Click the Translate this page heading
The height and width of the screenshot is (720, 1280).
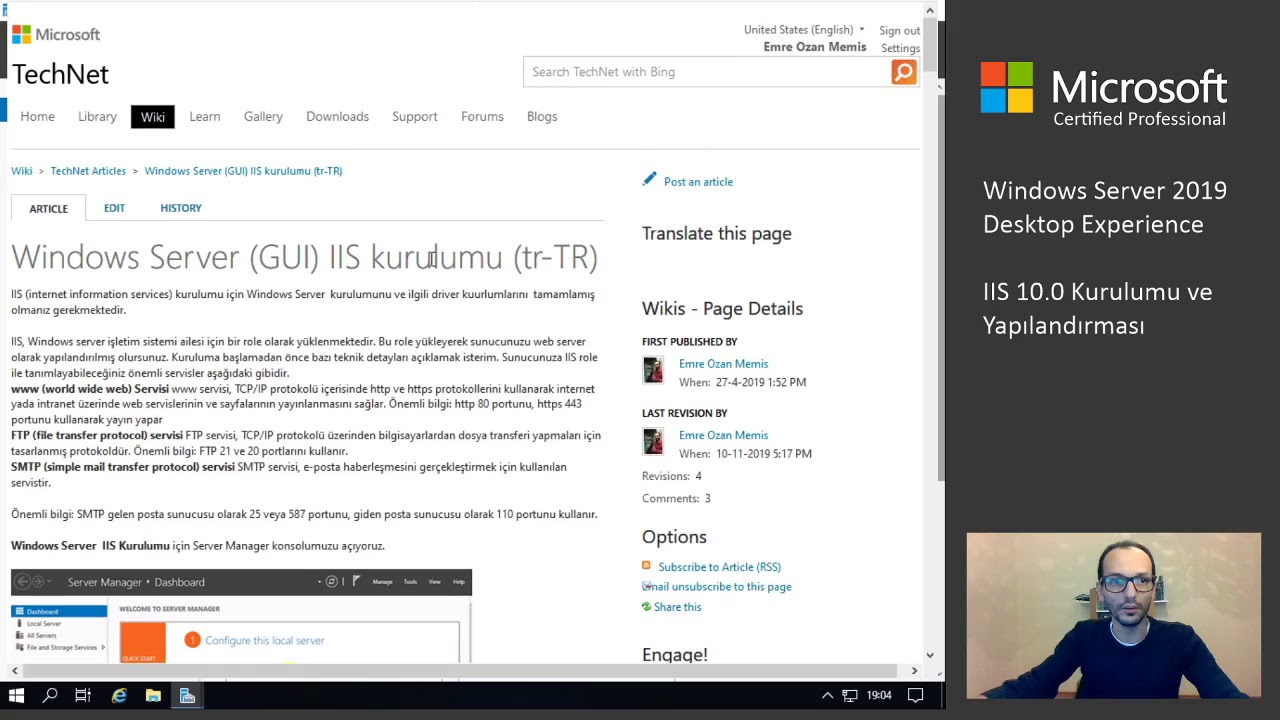716,233
